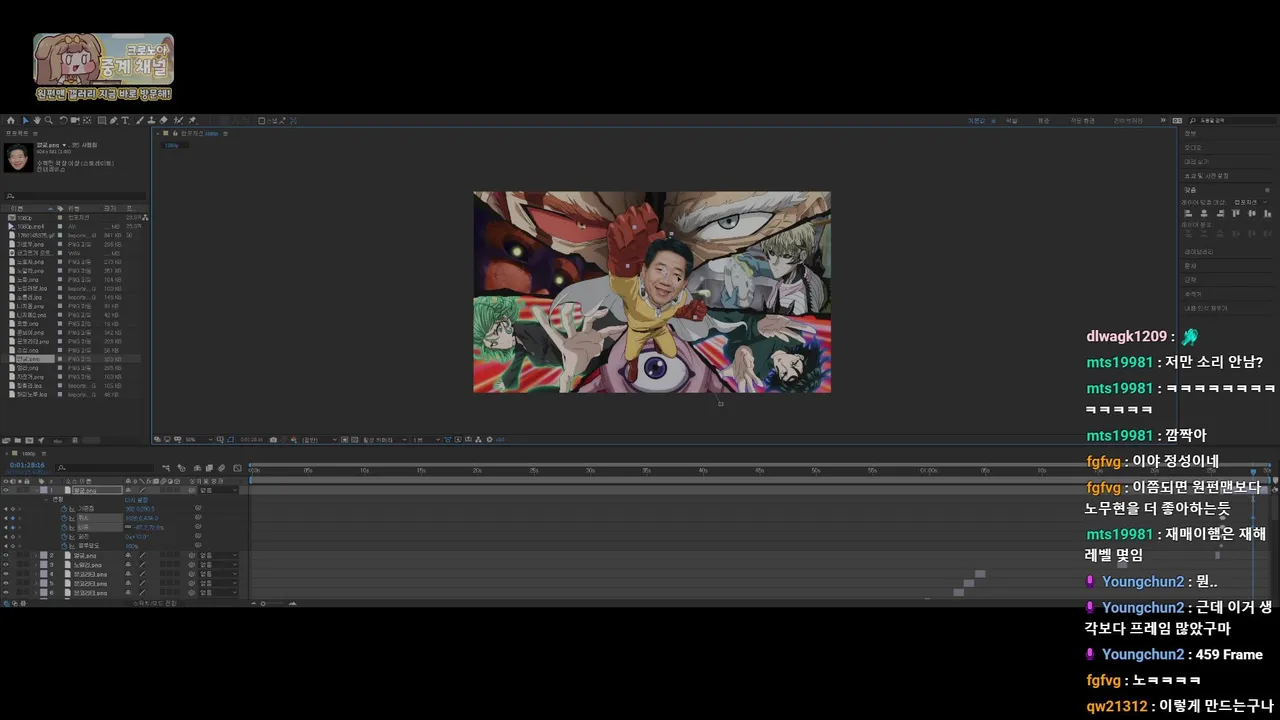Click the current time indicator on ruler
1280x720 pixels.
(1254, 471)
